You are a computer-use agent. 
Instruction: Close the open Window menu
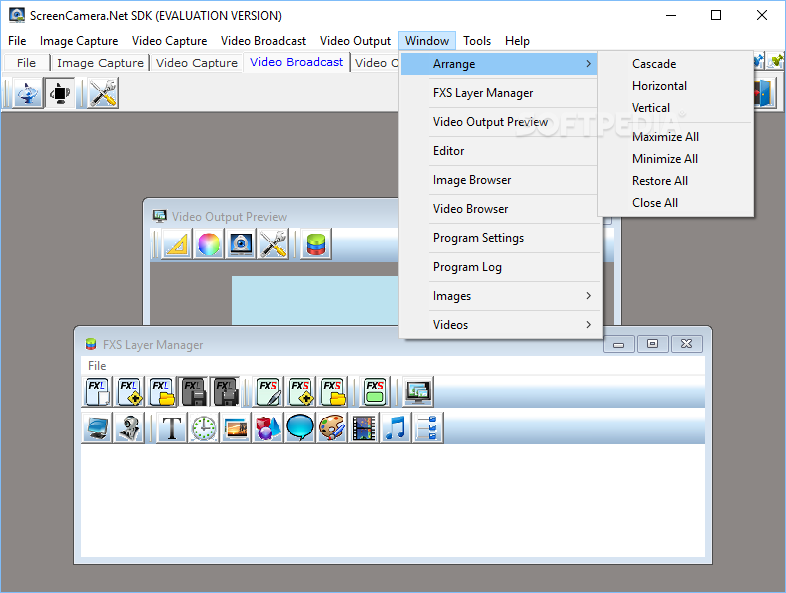427,41
